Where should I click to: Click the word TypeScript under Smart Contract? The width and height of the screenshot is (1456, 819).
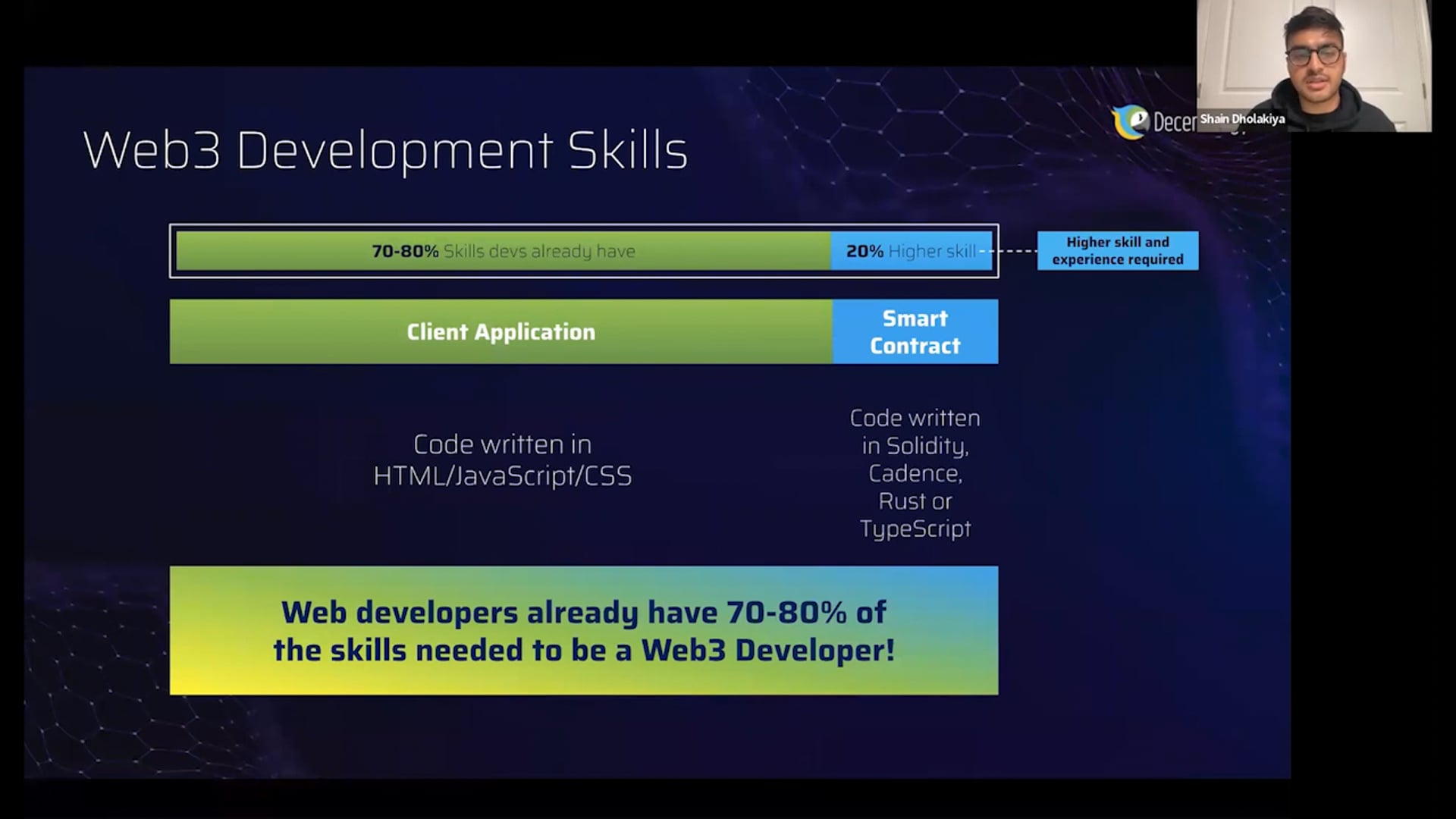pyautogui.click(x=915, y=529)
